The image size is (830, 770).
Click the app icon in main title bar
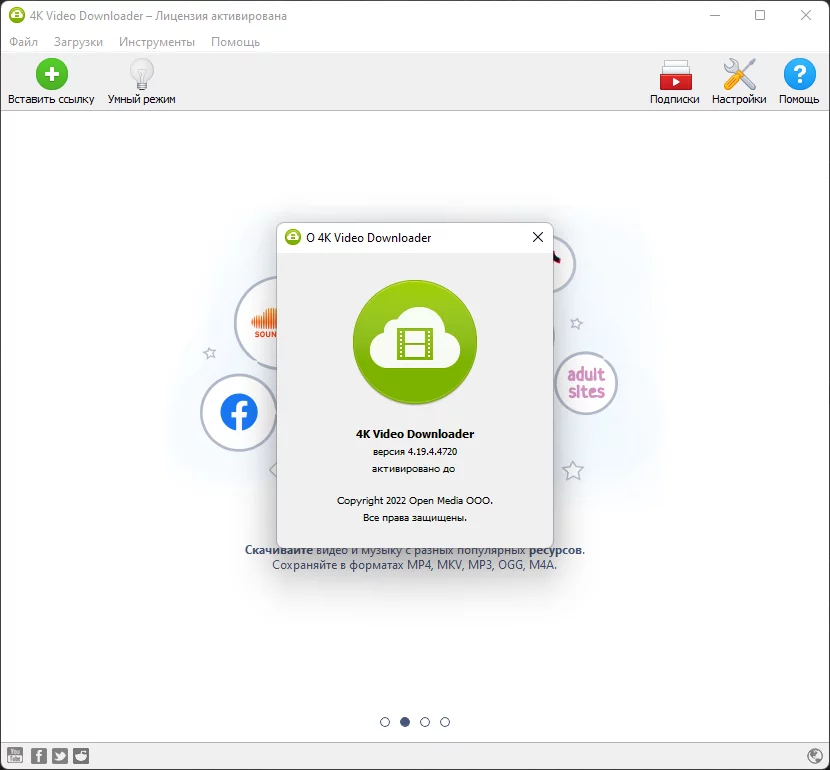pos(17,15)
